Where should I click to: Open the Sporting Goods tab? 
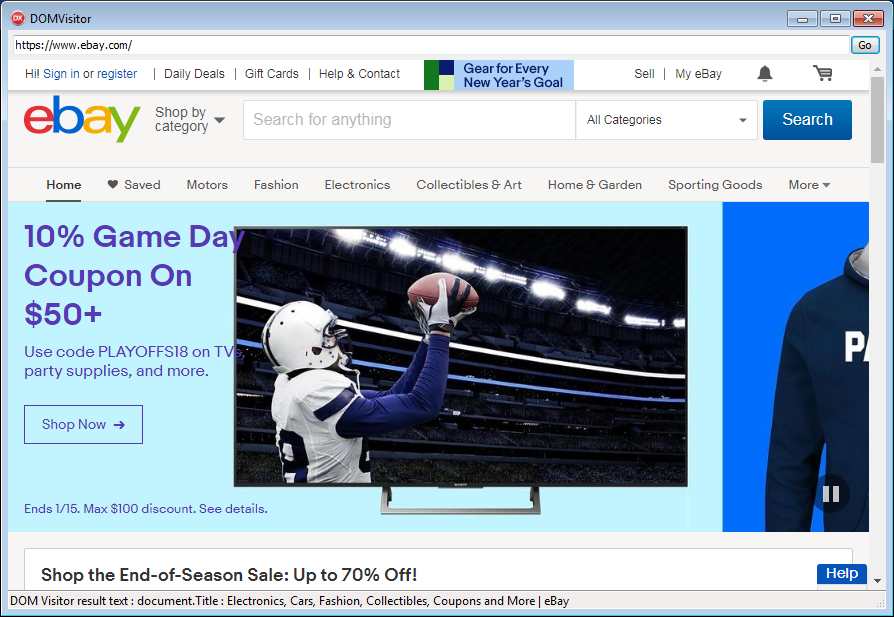pyautogui.click(x=715, y=185)
